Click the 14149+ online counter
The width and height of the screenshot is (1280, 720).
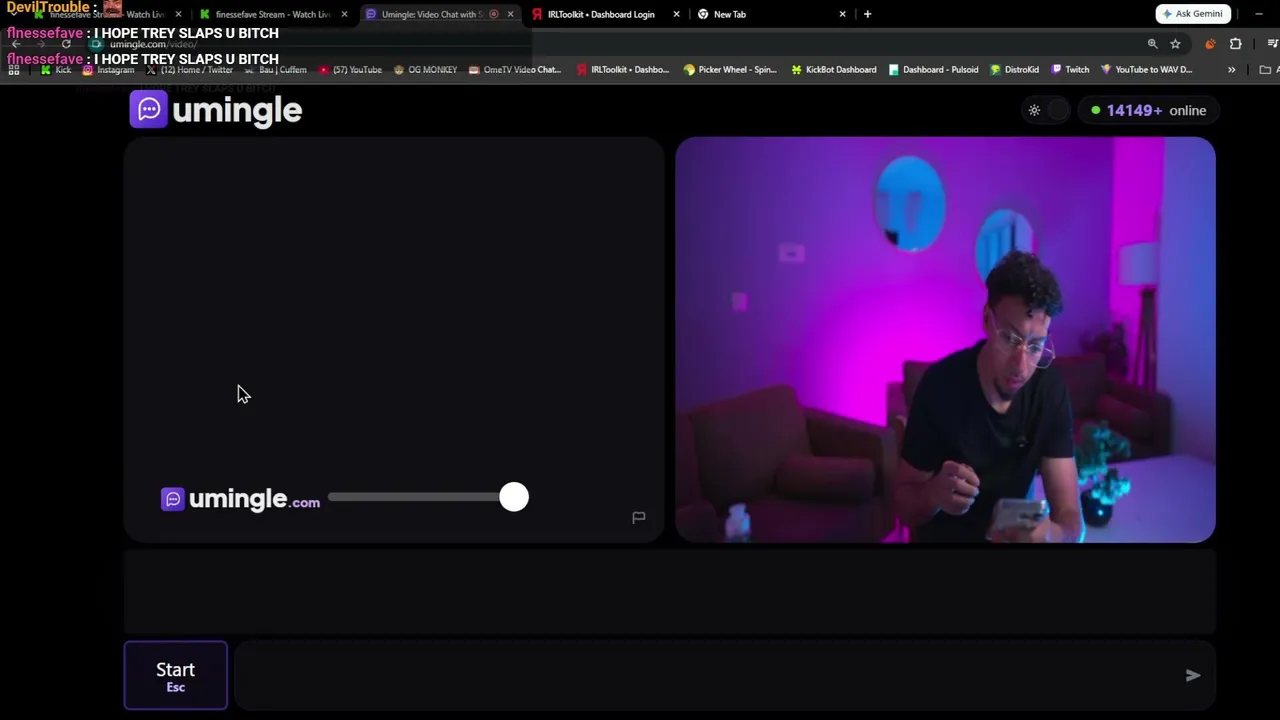[1149, 110]
